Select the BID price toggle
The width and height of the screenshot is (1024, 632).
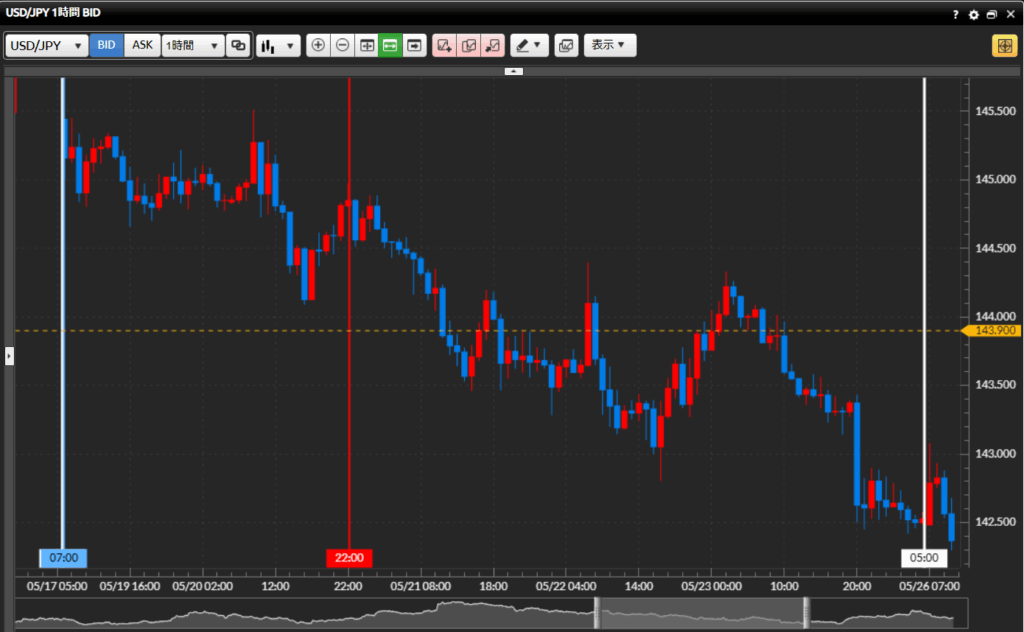pyautogui.click(x=107, y=46)
